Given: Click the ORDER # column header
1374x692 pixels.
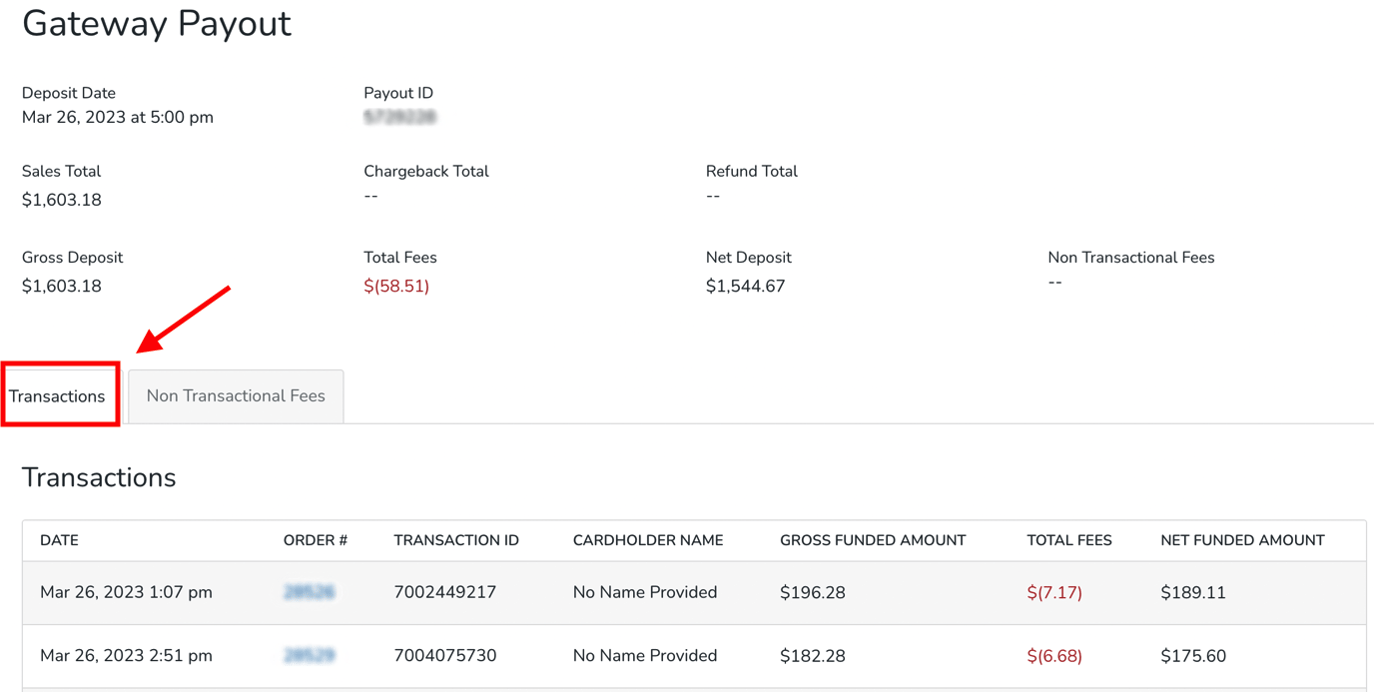Looking at the screenshot, I should 315,540.
